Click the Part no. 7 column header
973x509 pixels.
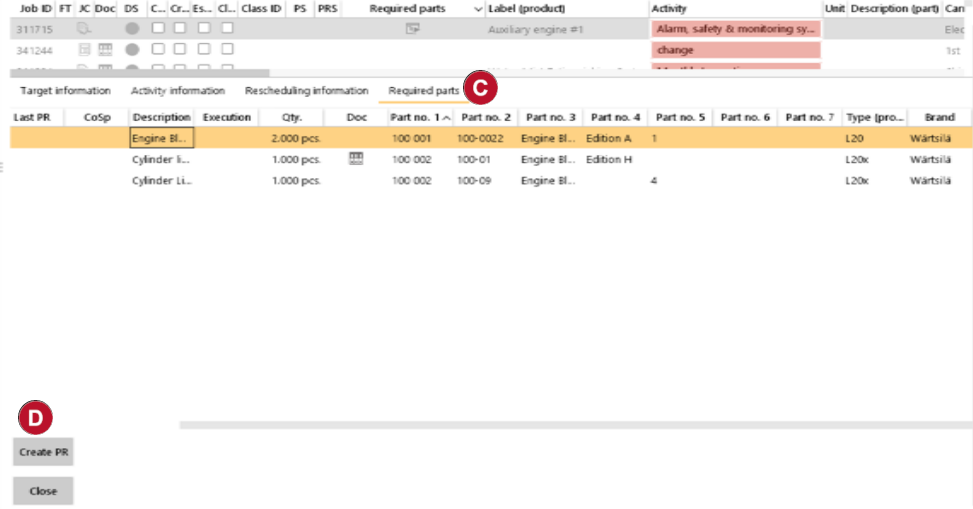tap(810, 117)
